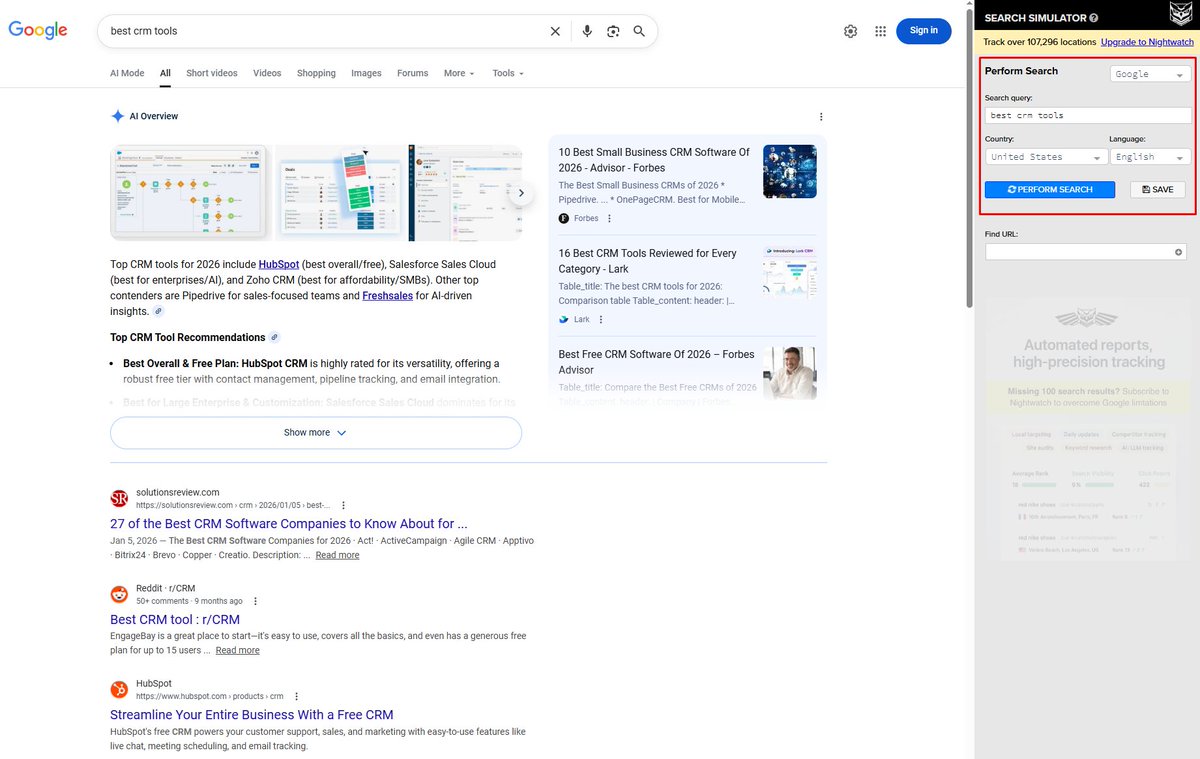This screenshot has width=1200, height=759.
Task: Open 27 of the Best CRM Software result
Action: 289,524
